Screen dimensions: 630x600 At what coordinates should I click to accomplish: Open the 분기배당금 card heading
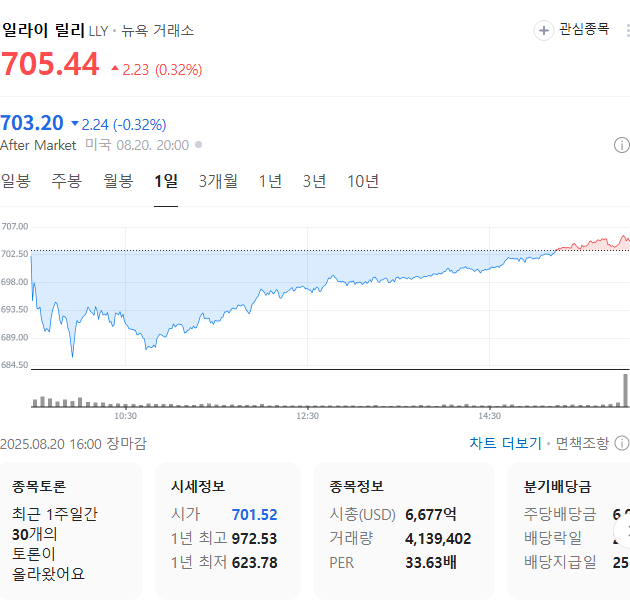point(557,486)
